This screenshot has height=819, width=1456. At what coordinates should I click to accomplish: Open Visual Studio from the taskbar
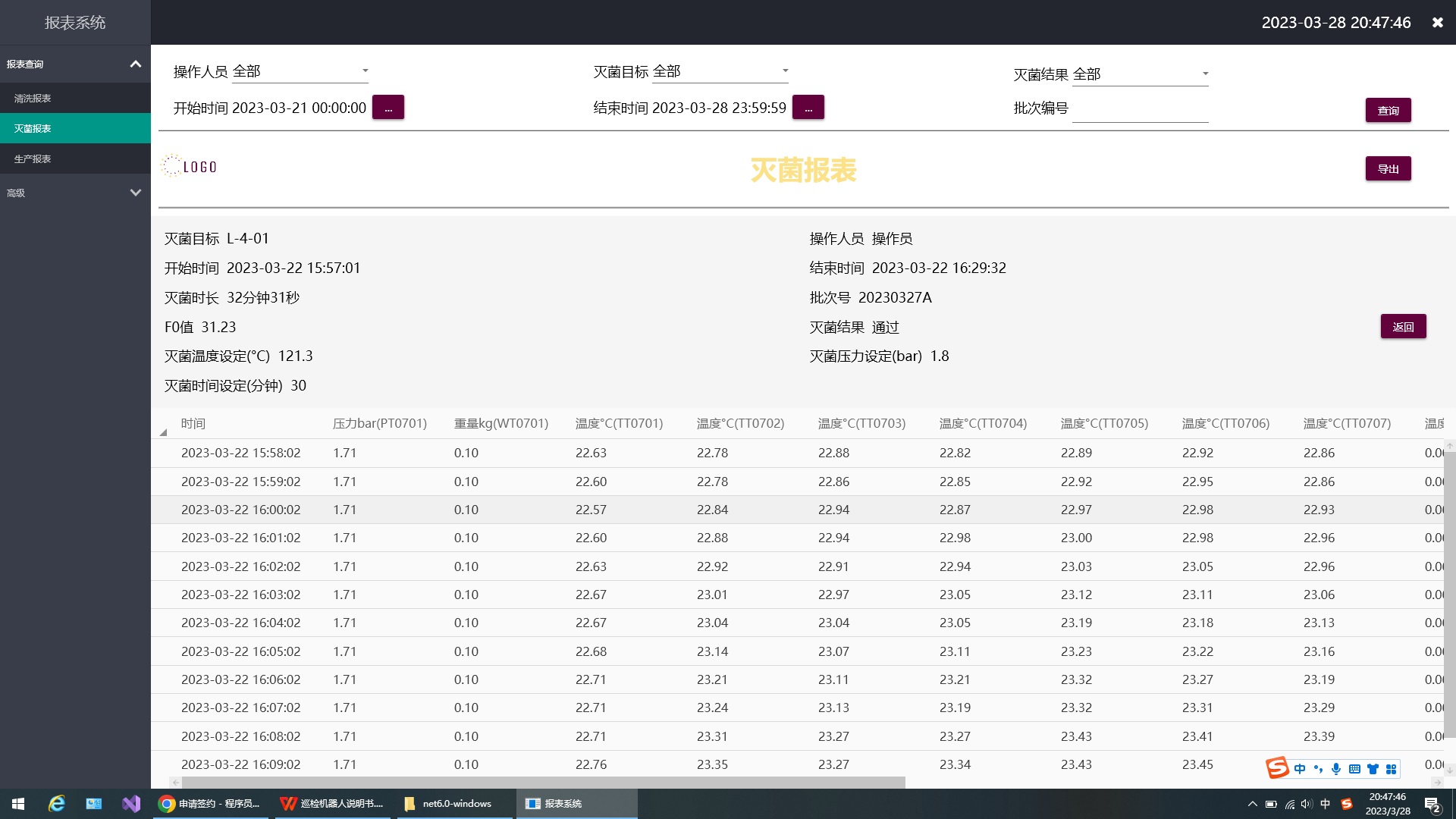click(130, 804)
